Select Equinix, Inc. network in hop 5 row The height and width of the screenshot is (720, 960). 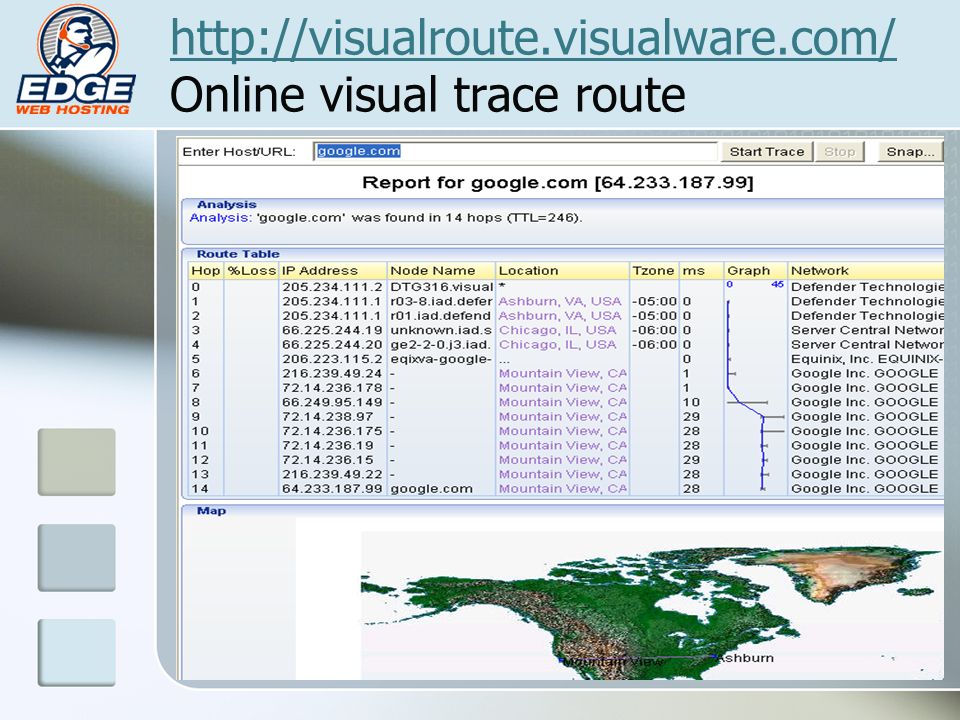coord(866,359)
